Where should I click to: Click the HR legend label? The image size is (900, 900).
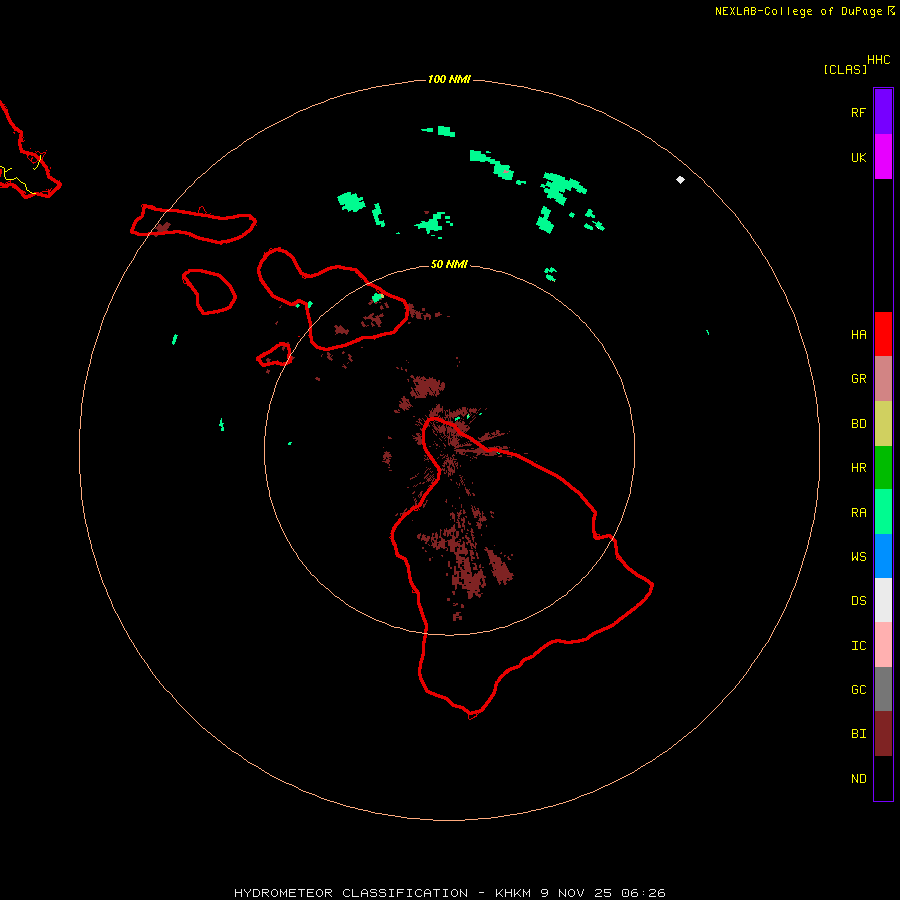point(859,468)
